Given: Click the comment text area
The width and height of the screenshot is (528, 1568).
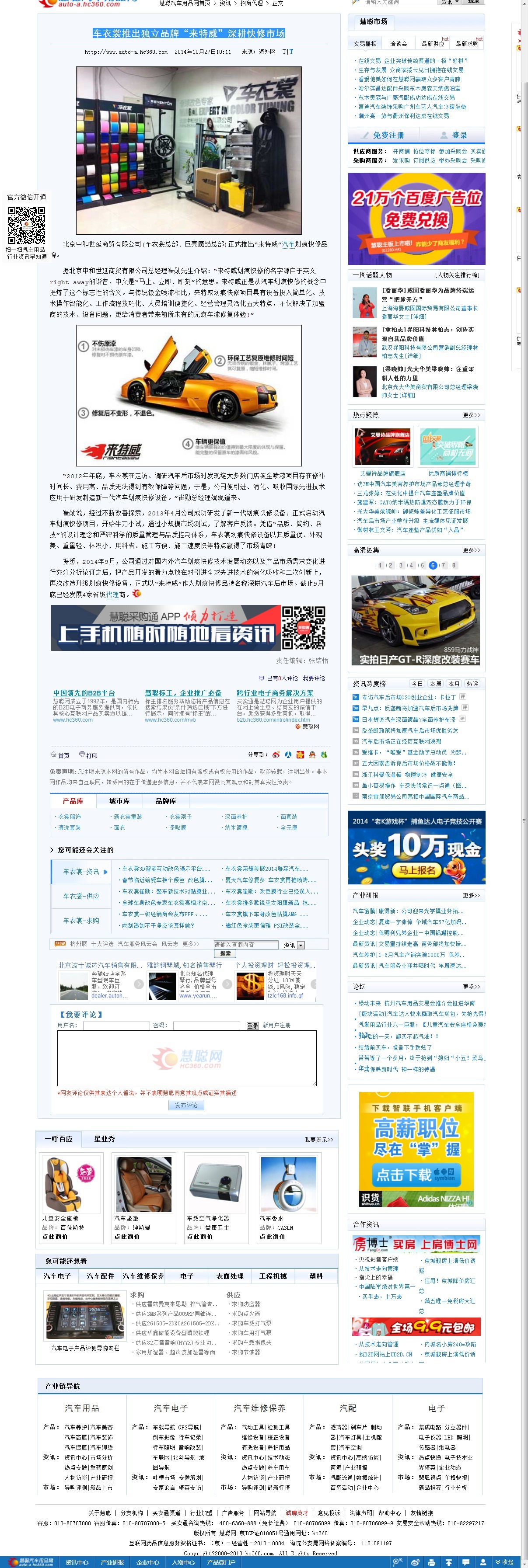Looking at the screenshot, I should pos(187,1059).
